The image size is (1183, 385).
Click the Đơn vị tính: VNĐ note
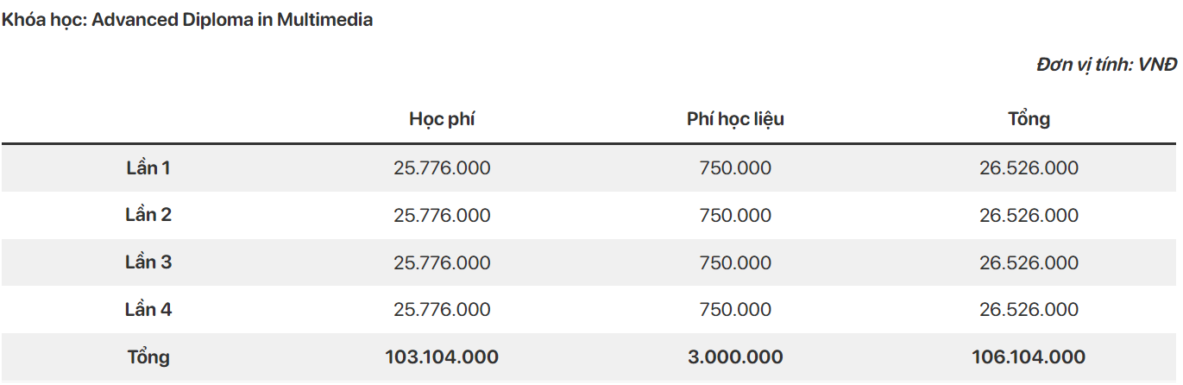(x=1106, y=65)
